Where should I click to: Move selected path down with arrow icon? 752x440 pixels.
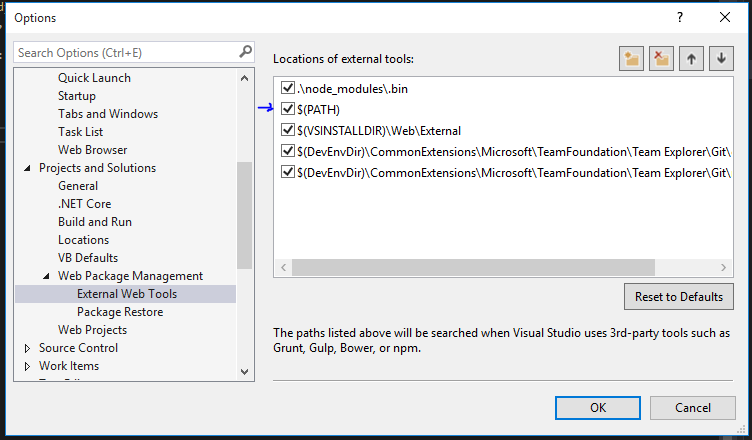721,59
